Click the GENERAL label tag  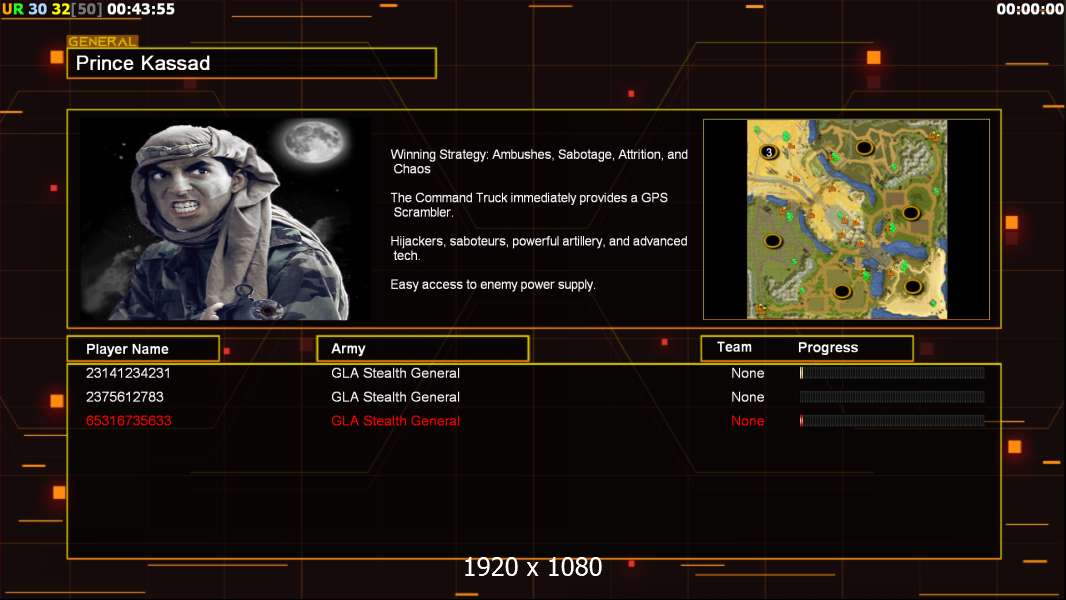[x=103, y=41]
